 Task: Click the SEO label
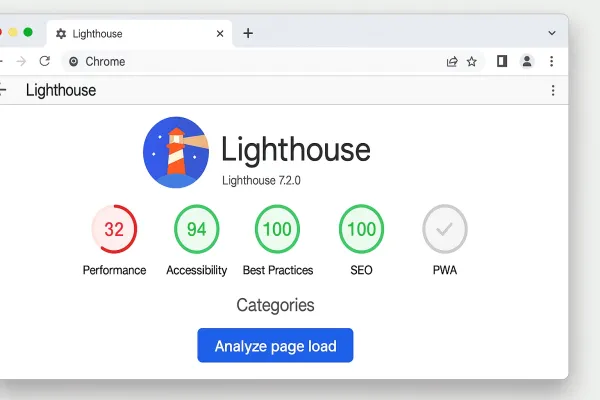[x=361, y=270]
